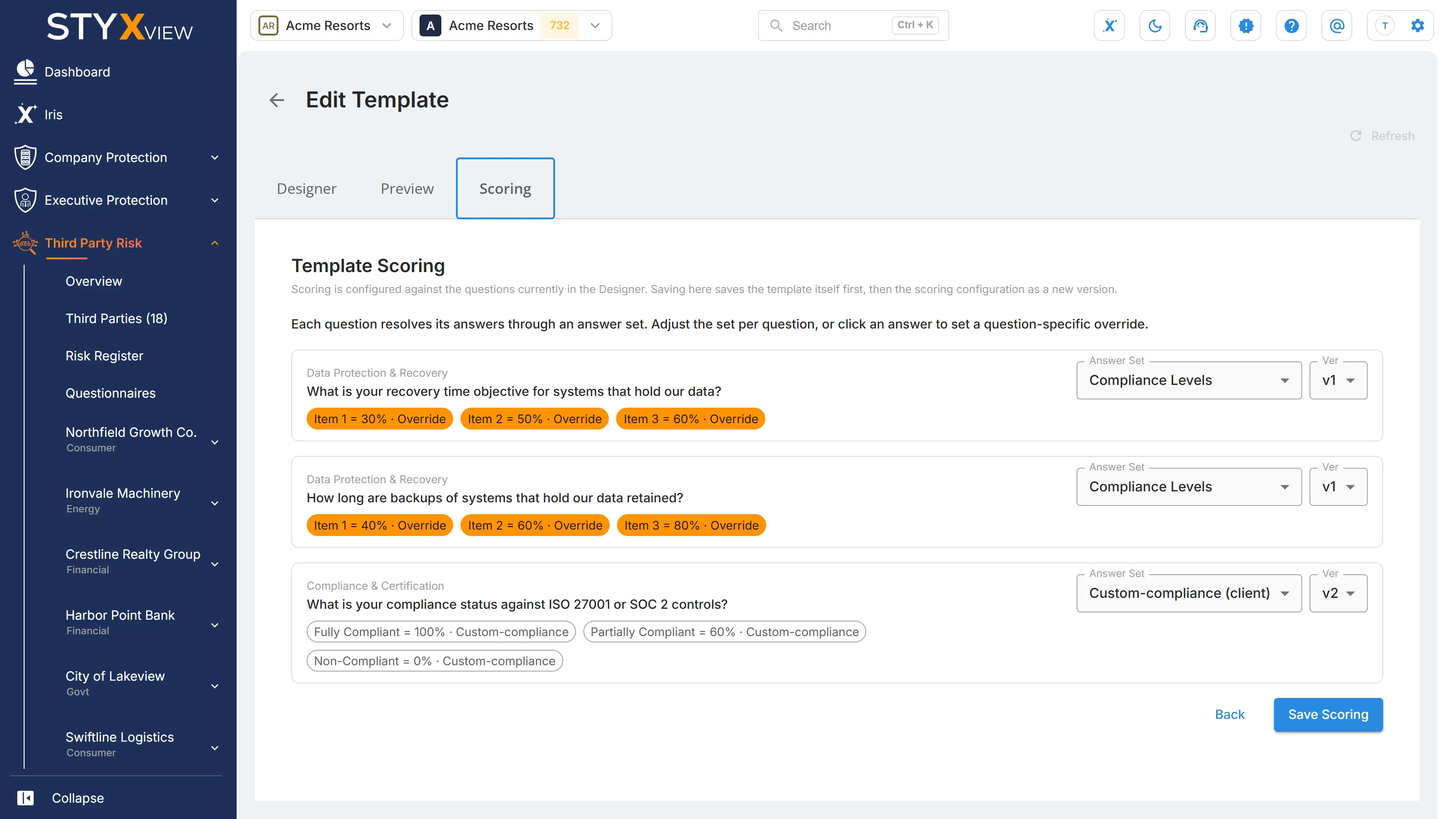Click the Refresh icon button
Image resolution: width=1456 pixels, height=819 pixels.
[1383, 136]
